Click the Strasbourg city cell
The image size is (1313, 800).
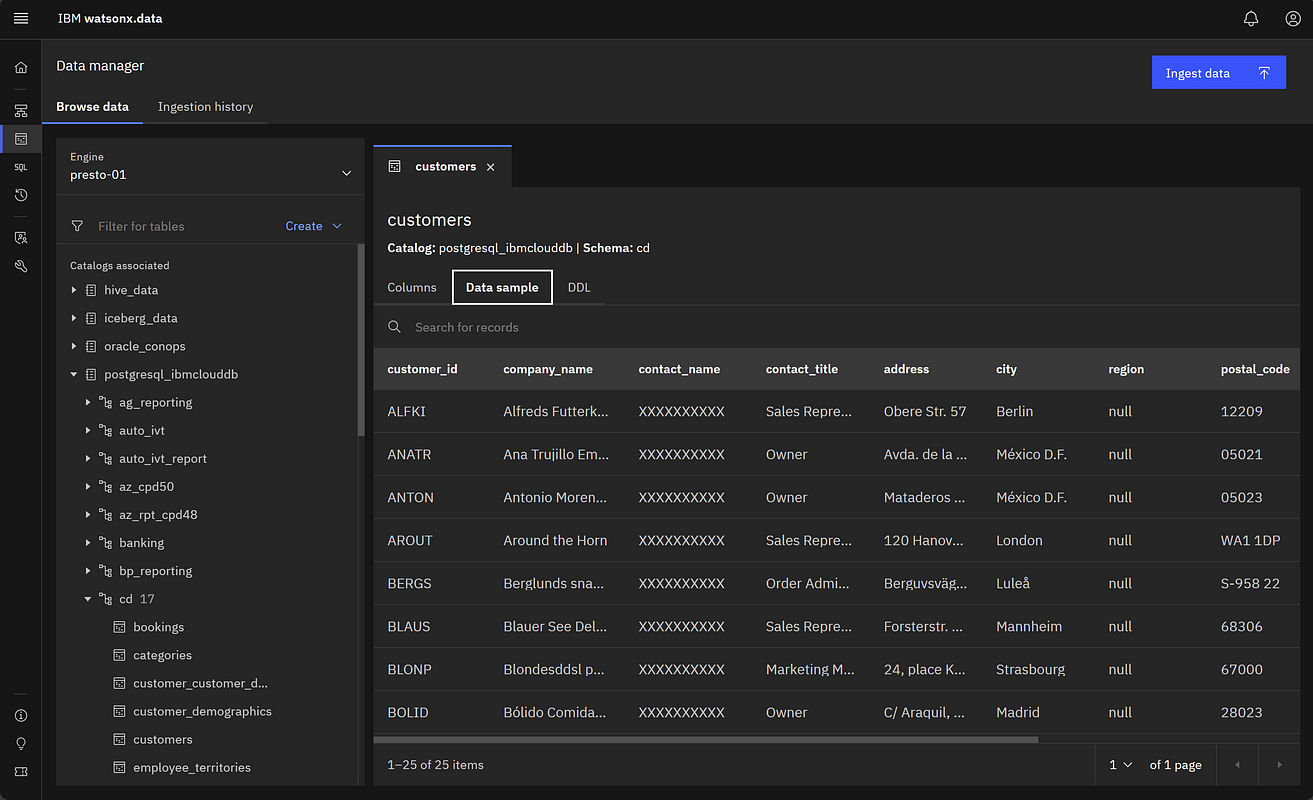coord(1030,669)
